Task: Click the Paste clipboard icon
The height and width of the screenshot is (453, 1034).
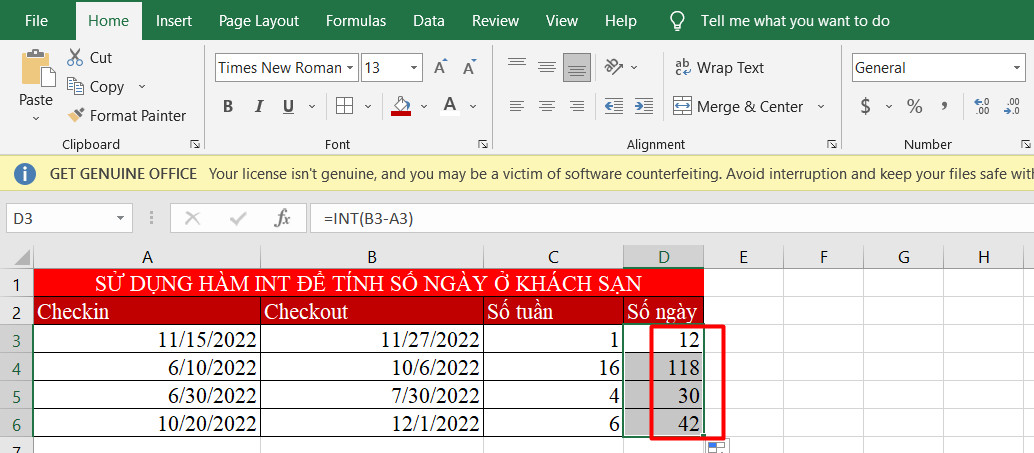Action: pyautogui.click(x=36, y=68)
